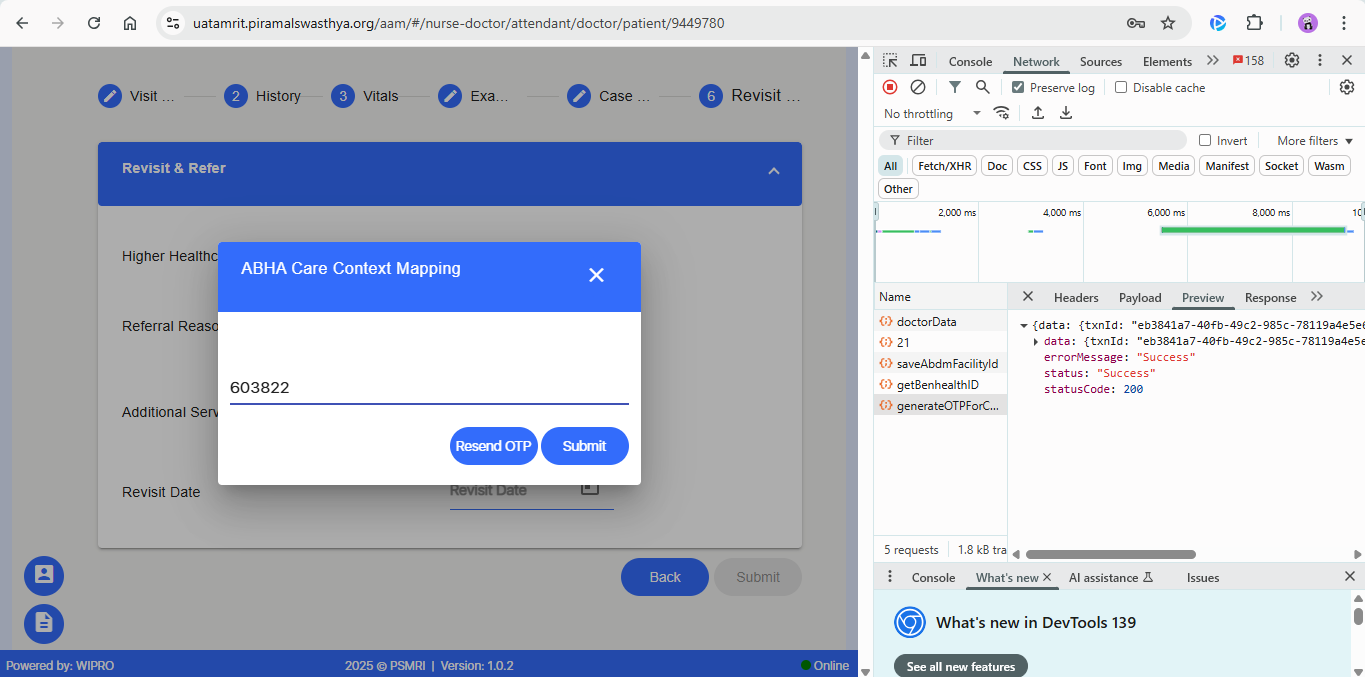
Task: Open DevTools settings gear icon
Action: tap(1292, 61)
